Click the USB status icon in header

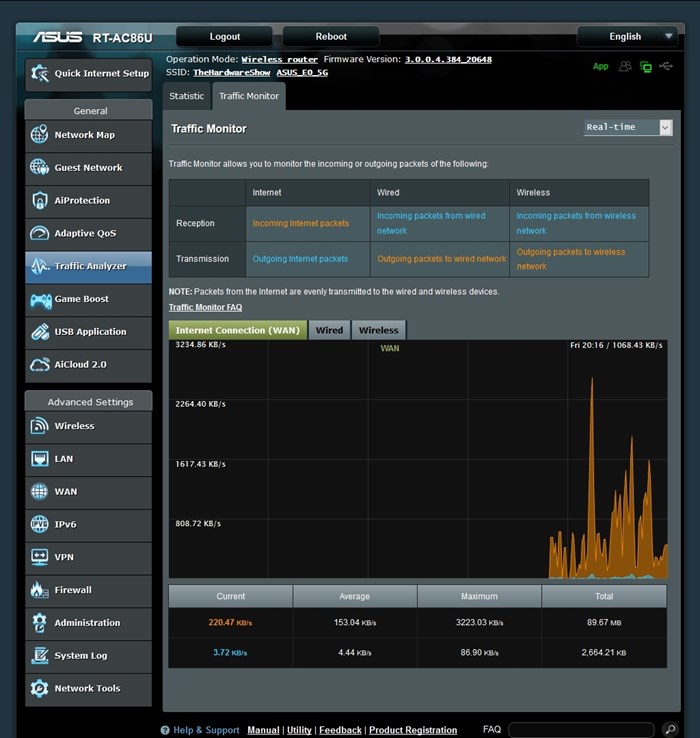pos(667,67)
